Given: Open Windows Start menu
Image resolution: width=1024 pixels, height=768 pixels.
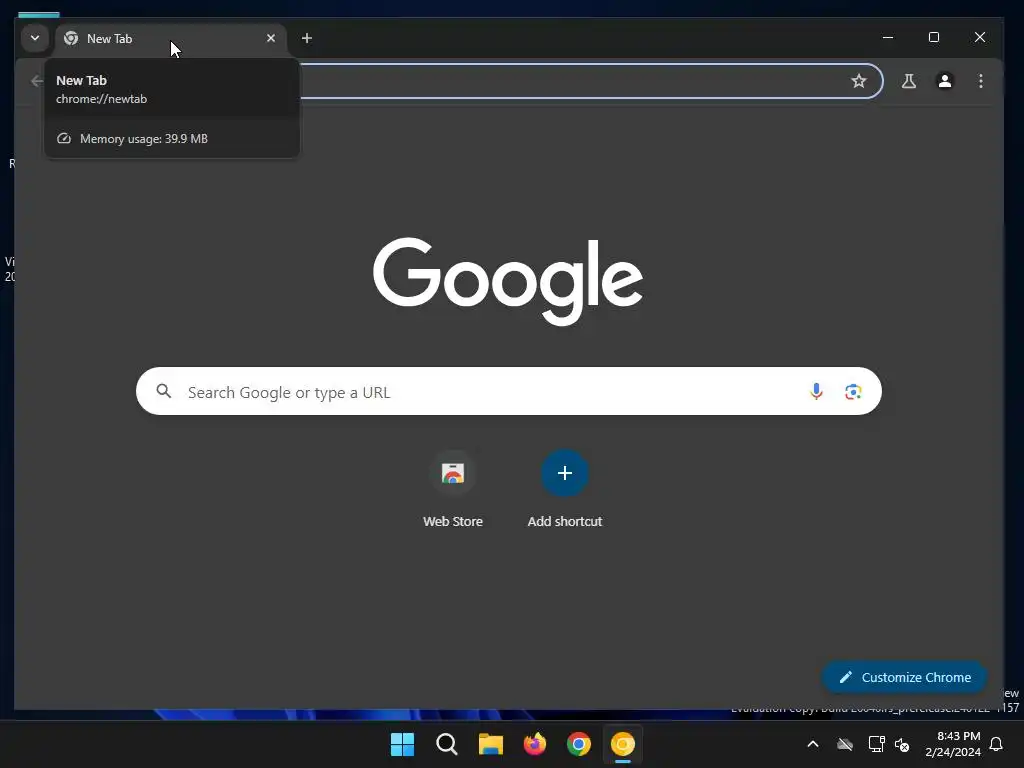Looking at the screenshot, I should [x=402, y=744].
